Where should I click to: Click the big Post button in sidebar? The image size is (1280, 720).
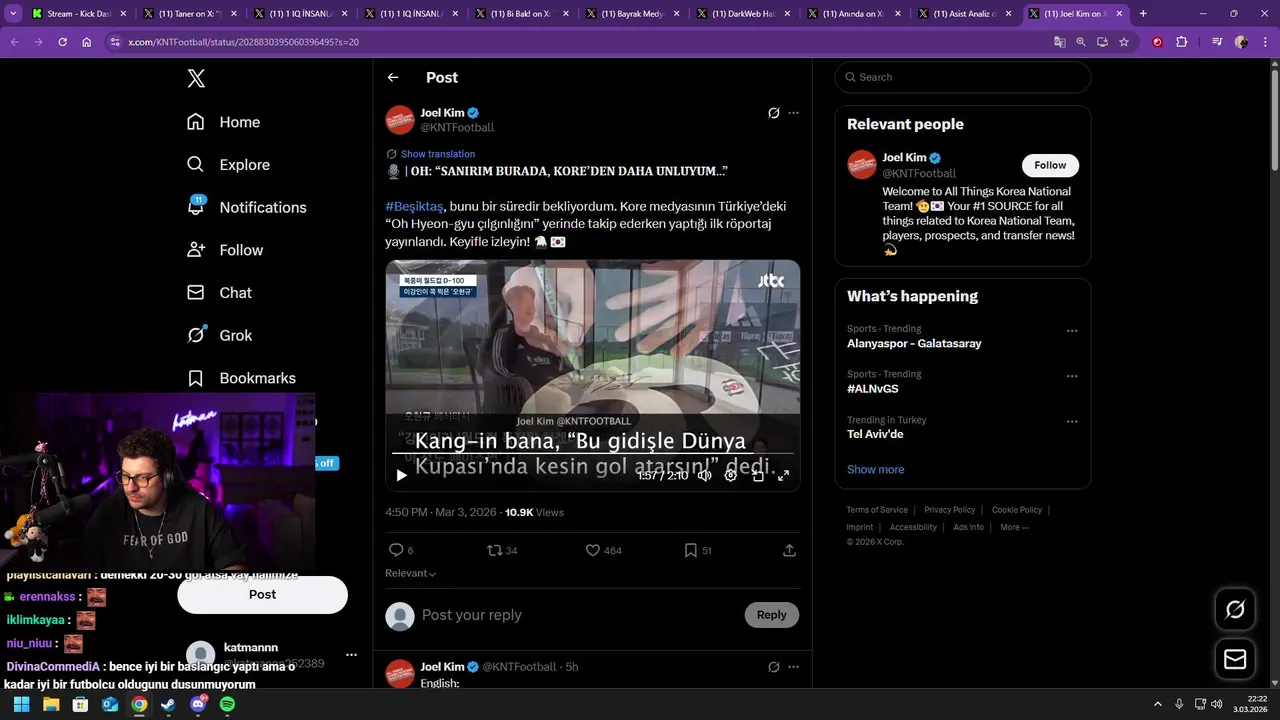coord(262,594)
